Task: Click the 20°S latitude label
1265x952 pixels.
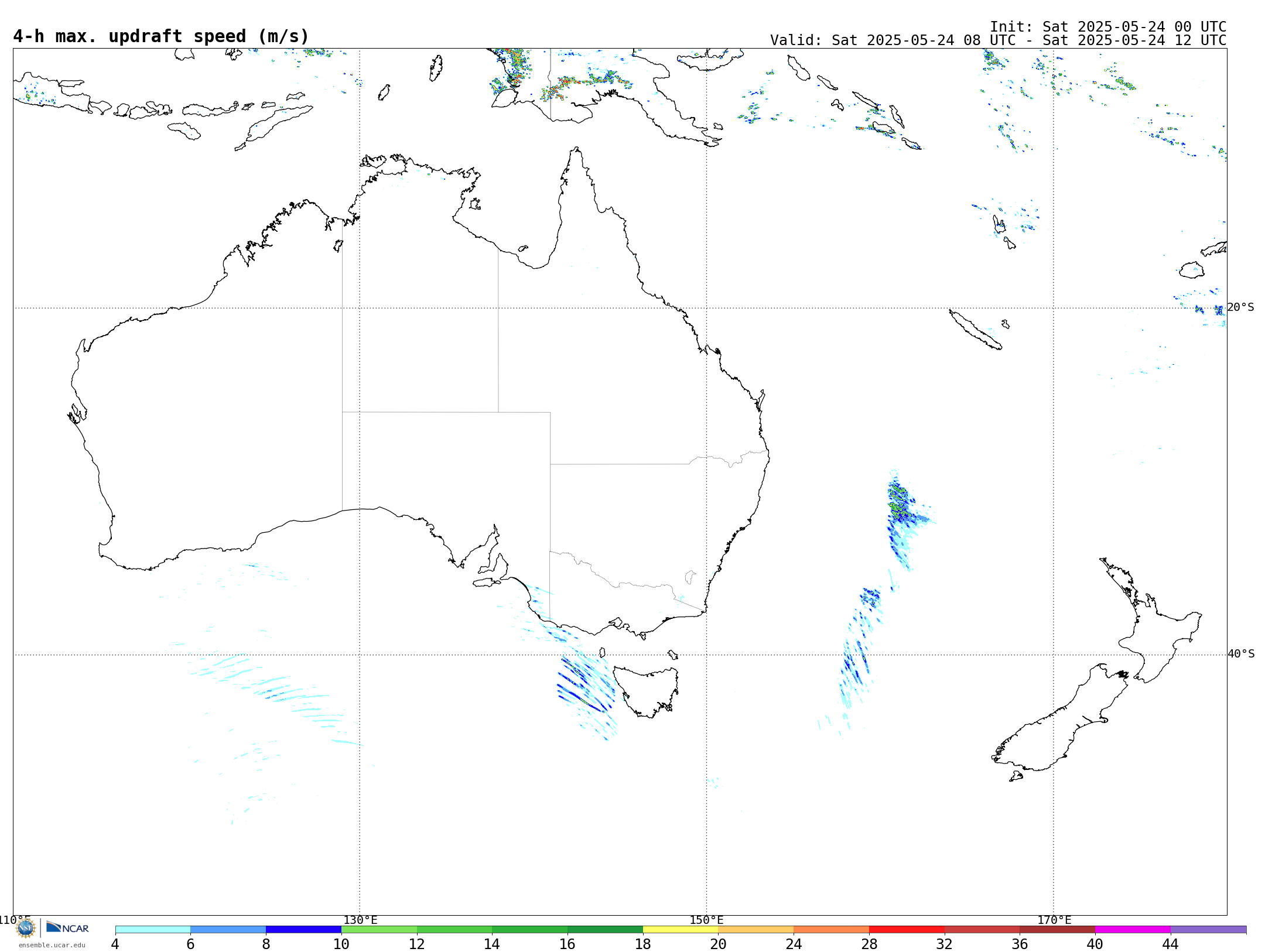Action: coord(1241,307)
